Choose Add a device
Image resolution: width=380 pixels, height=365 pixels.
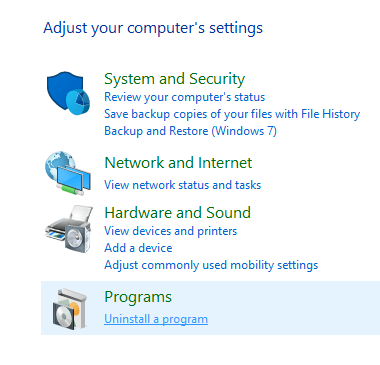[138, 248]
